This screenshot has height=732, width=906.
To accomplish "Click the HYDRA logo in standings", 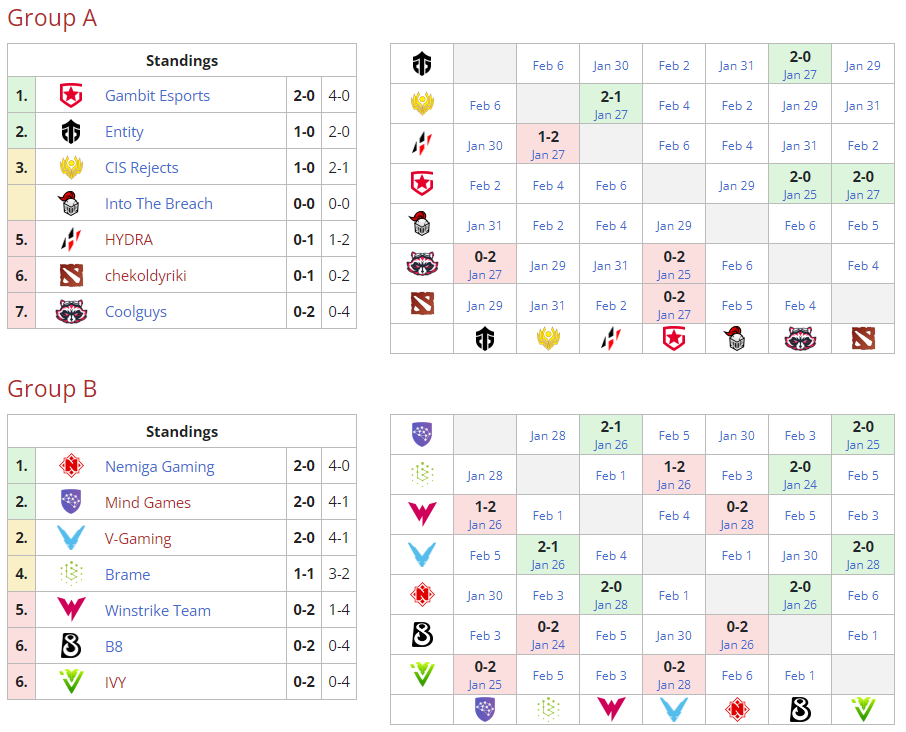I will 71,240.
